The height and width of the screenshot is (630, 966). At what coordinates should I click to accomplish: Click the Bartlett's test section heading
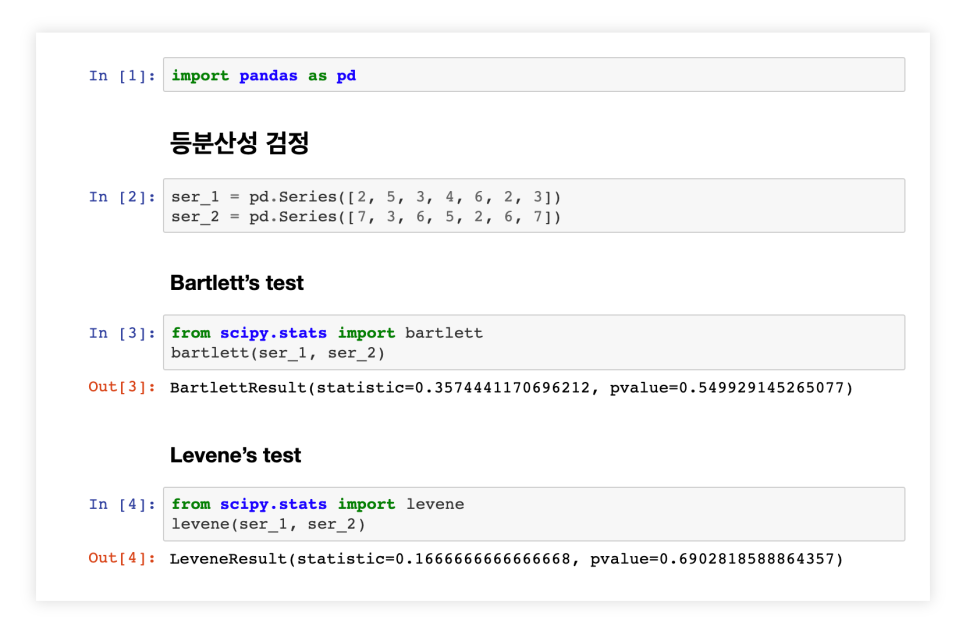coord(235,282)
